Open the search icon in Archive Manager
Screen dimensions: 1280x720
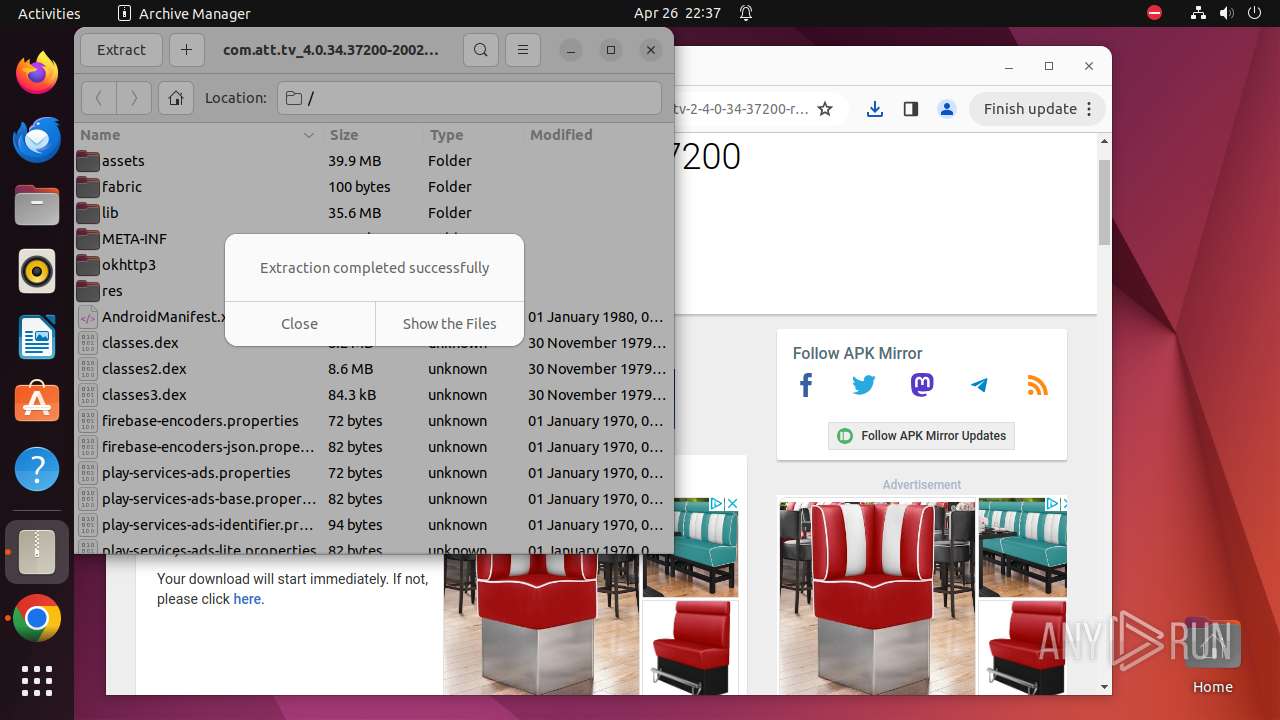coord(481,50)
